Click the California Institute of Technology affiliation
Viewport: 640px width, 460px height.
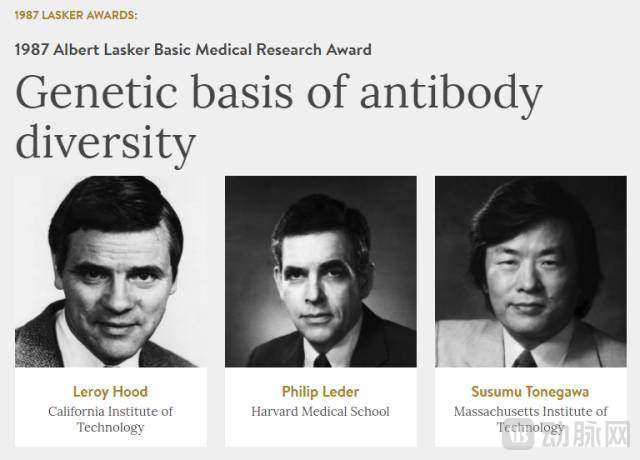[110, 419]
